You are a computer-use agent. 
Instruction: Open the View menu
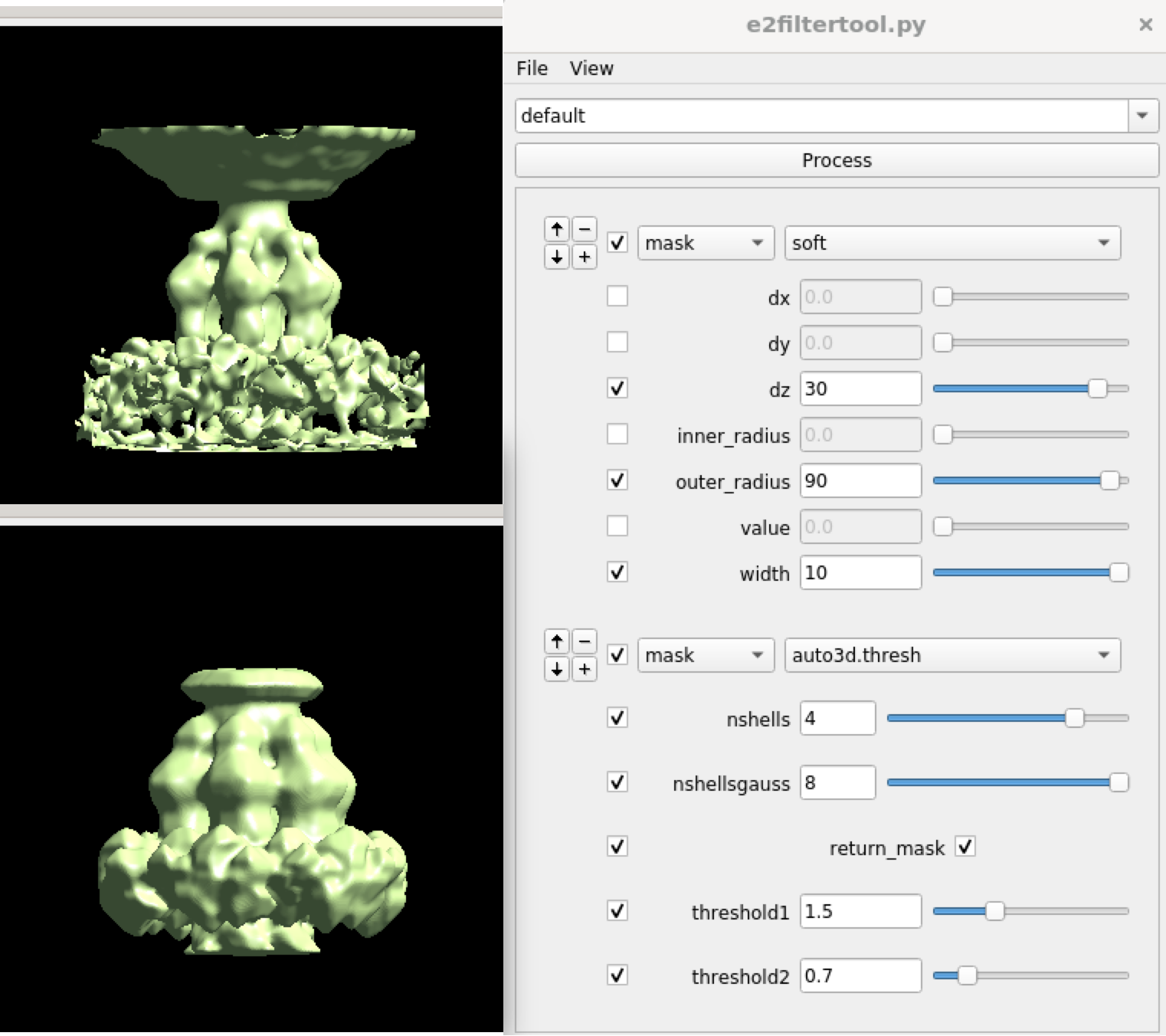[x=591, y=68]
